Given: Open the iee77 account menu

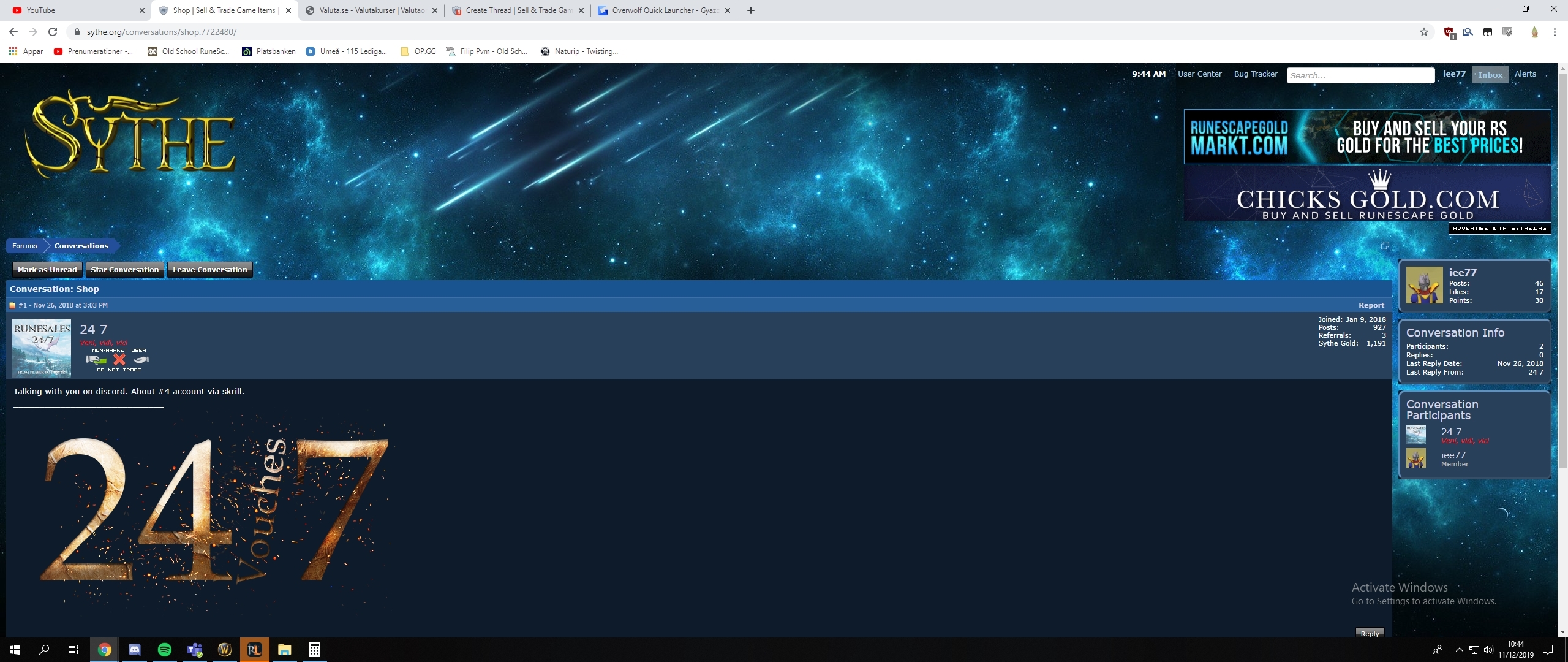Looking at the screenshot, I should pyautogui.click(x=1454, y=74).
